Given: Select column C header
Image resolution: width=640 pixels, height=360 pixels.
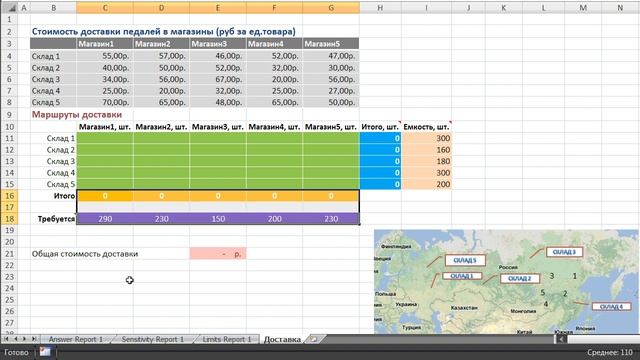Looking at the screenshot, I should [105, 8].
